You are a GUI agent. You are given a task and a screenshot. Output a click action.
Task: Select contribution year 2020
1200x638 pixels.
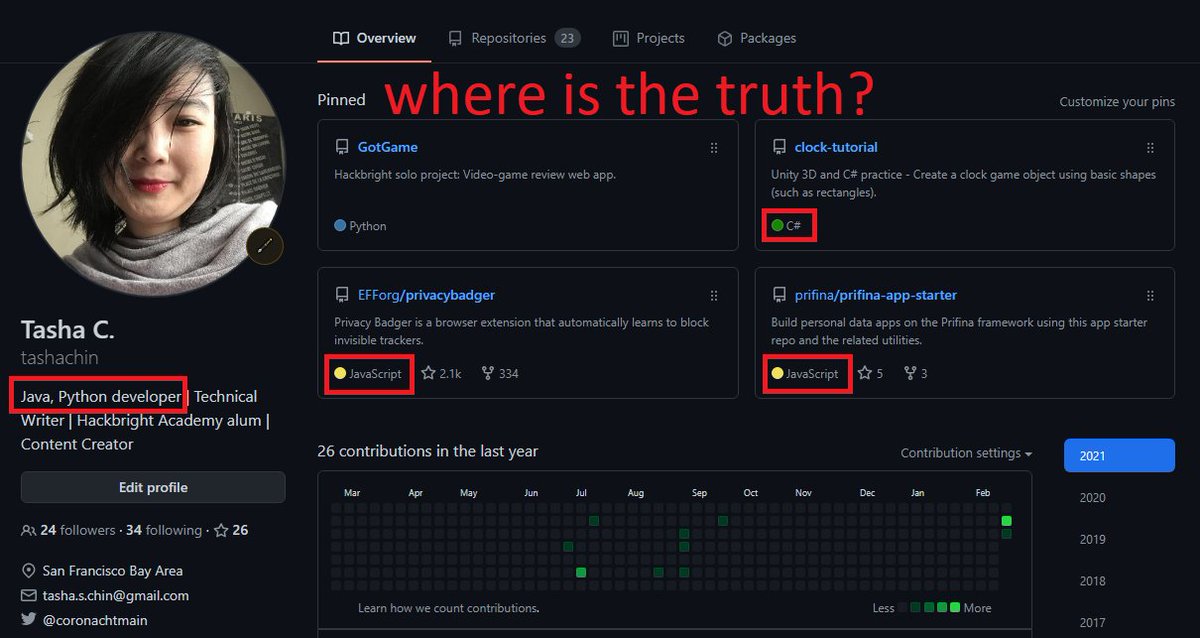tap(1092, 497)
